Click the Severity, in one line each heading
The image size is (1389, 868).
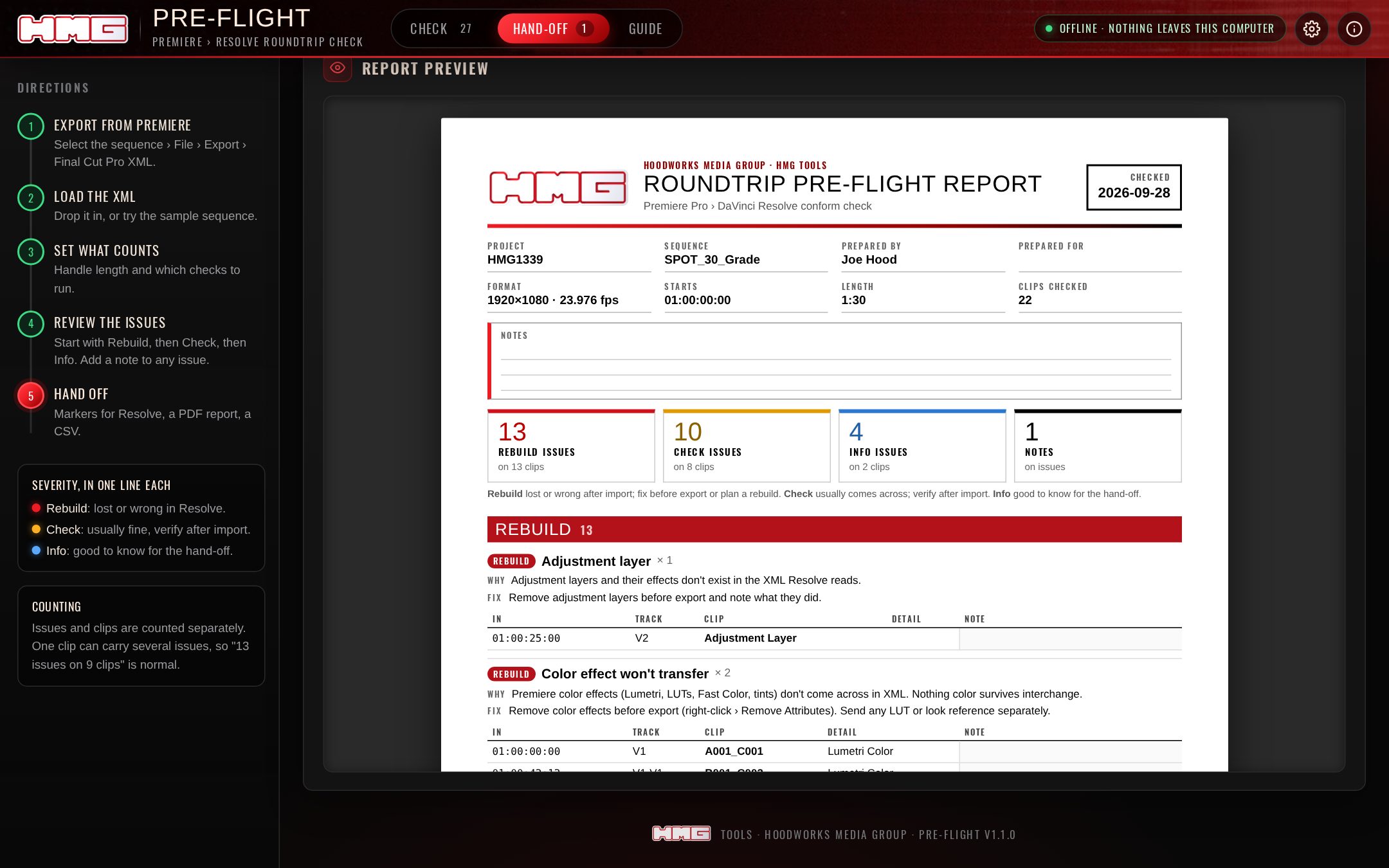point(102,485)
